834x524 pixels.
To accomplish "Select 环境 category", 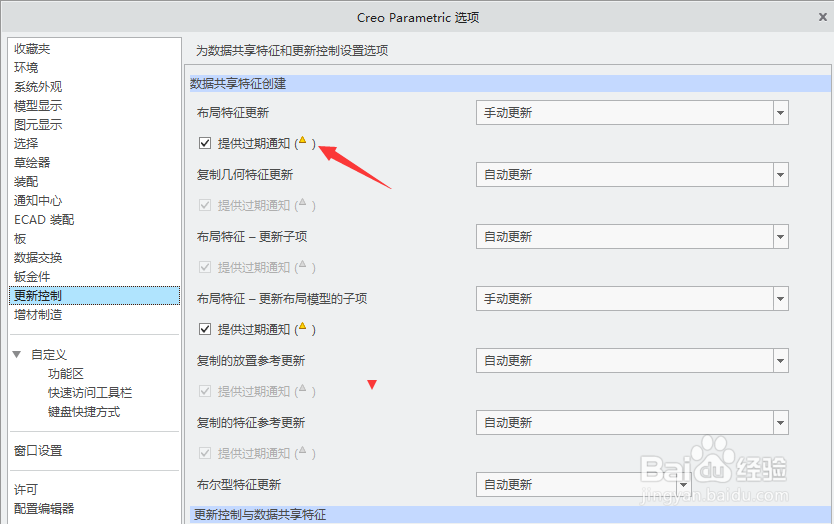I will [x=26, y=68].
